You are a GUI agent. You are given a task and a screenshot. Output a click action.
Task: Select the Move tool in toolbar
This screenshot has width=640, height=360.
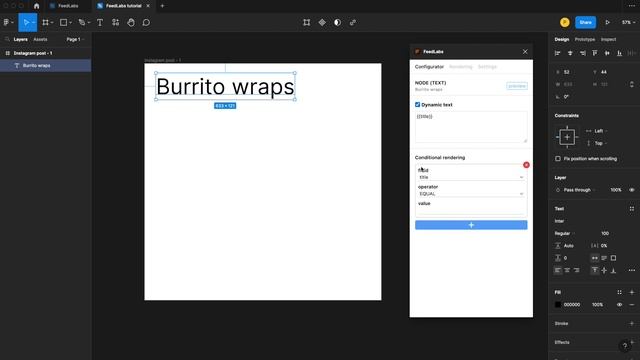[26, 22]
